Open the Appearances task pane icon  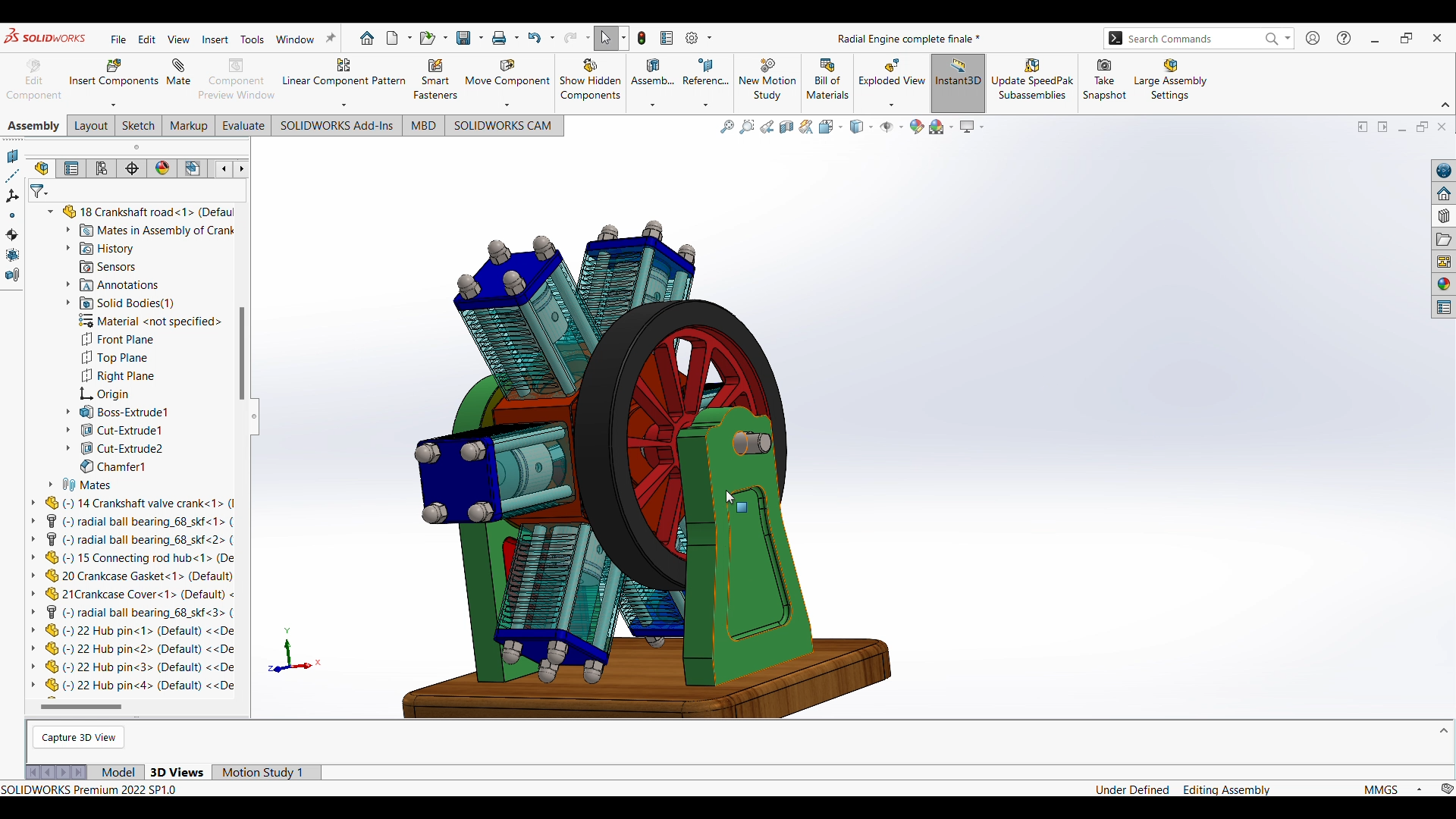coord(1444,284)
